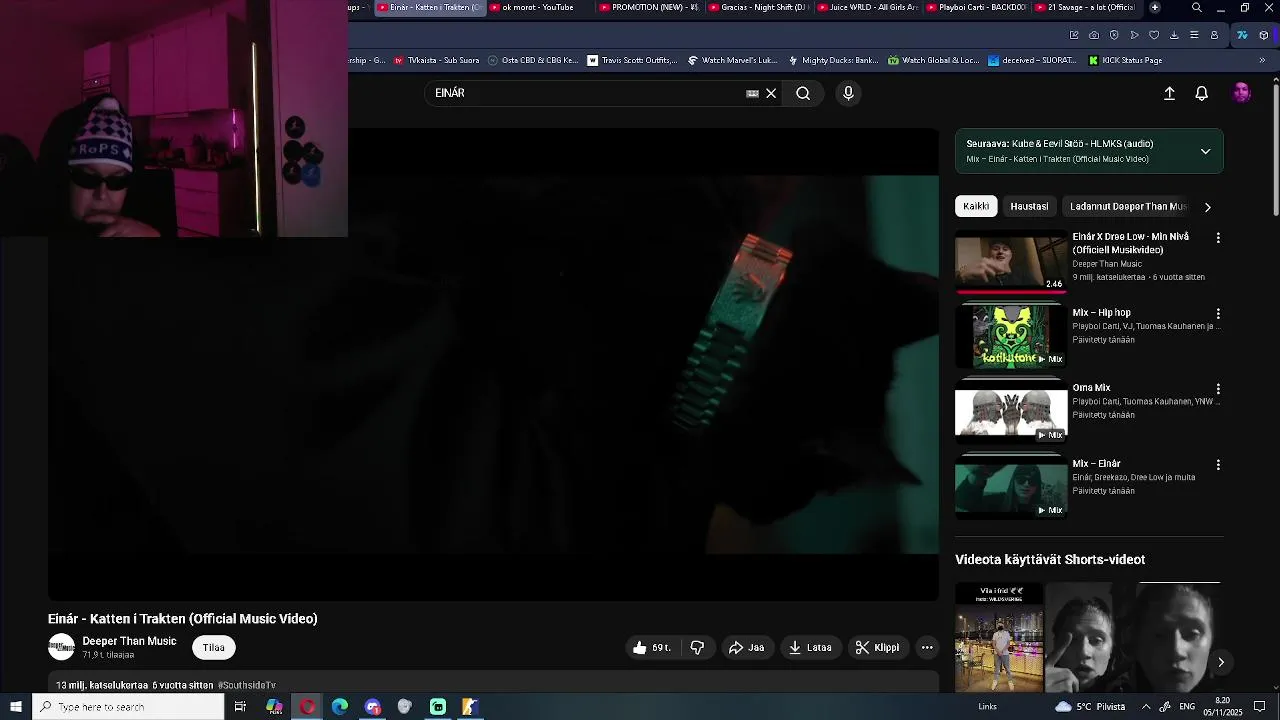Create a clip with the Klippi button
Image resolution: width=1280 pixels, height=720 pixels.
877,647
